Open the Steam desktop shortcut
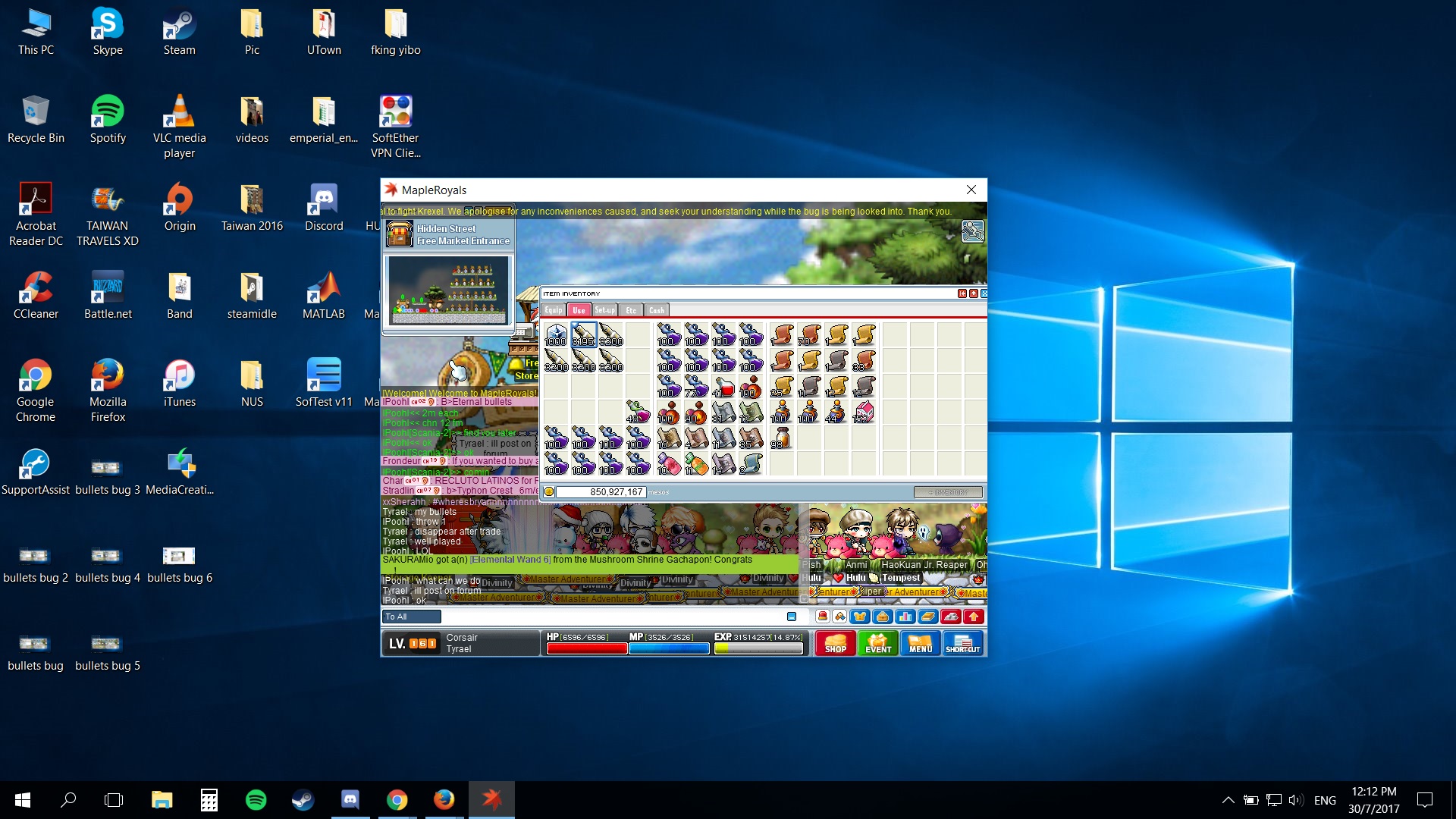This screenshot has height=819, width=1456. pyautogui.click(x=180, y=31)
